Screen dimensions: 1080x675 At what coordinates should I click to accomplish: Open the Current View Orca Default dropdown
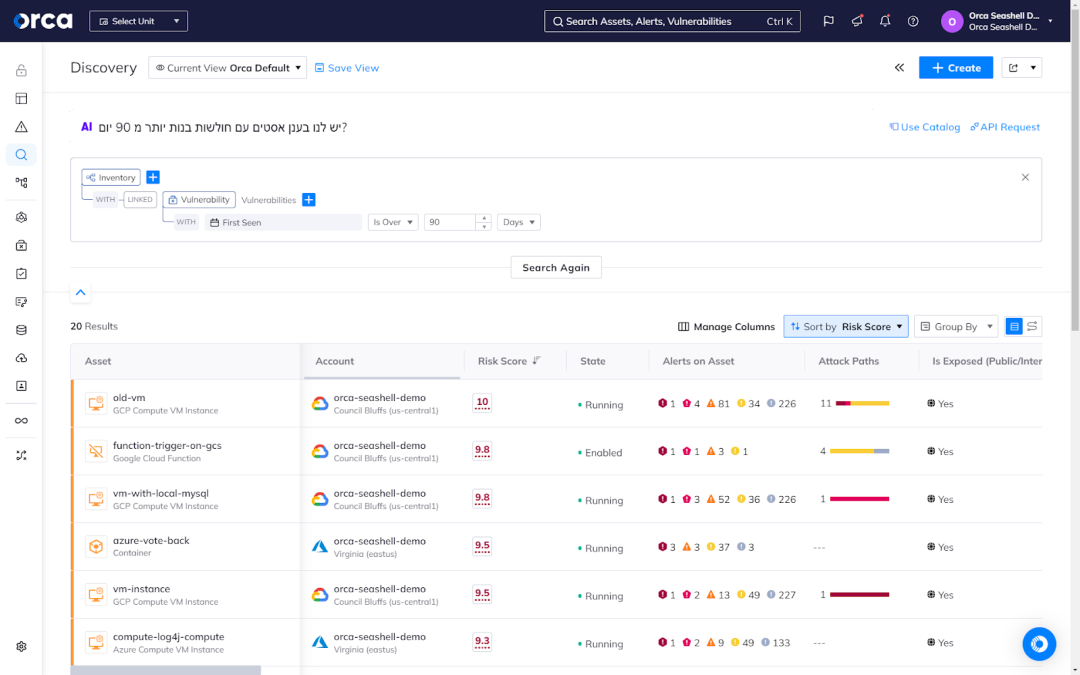click(227, 68)
